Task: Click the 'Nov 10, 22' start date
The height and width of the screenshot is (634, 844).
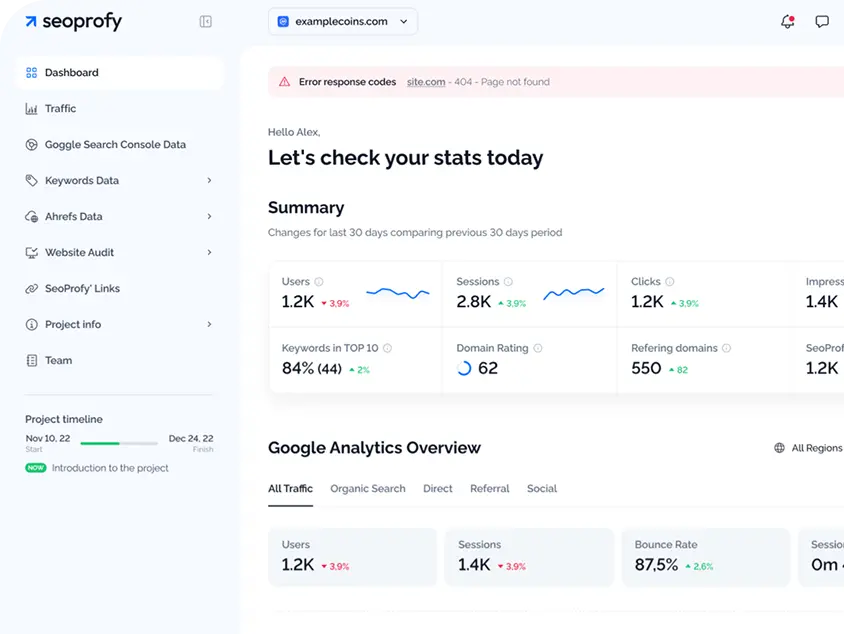Action: pos(47,439)
